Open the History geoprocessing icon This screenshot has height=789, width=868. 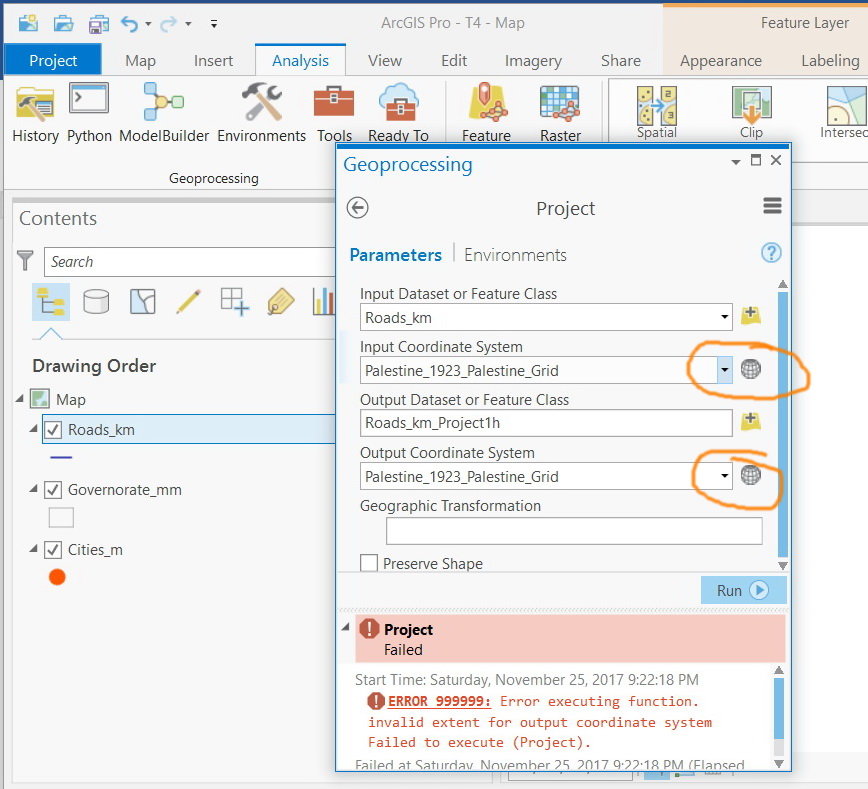(x=35, y=112)
